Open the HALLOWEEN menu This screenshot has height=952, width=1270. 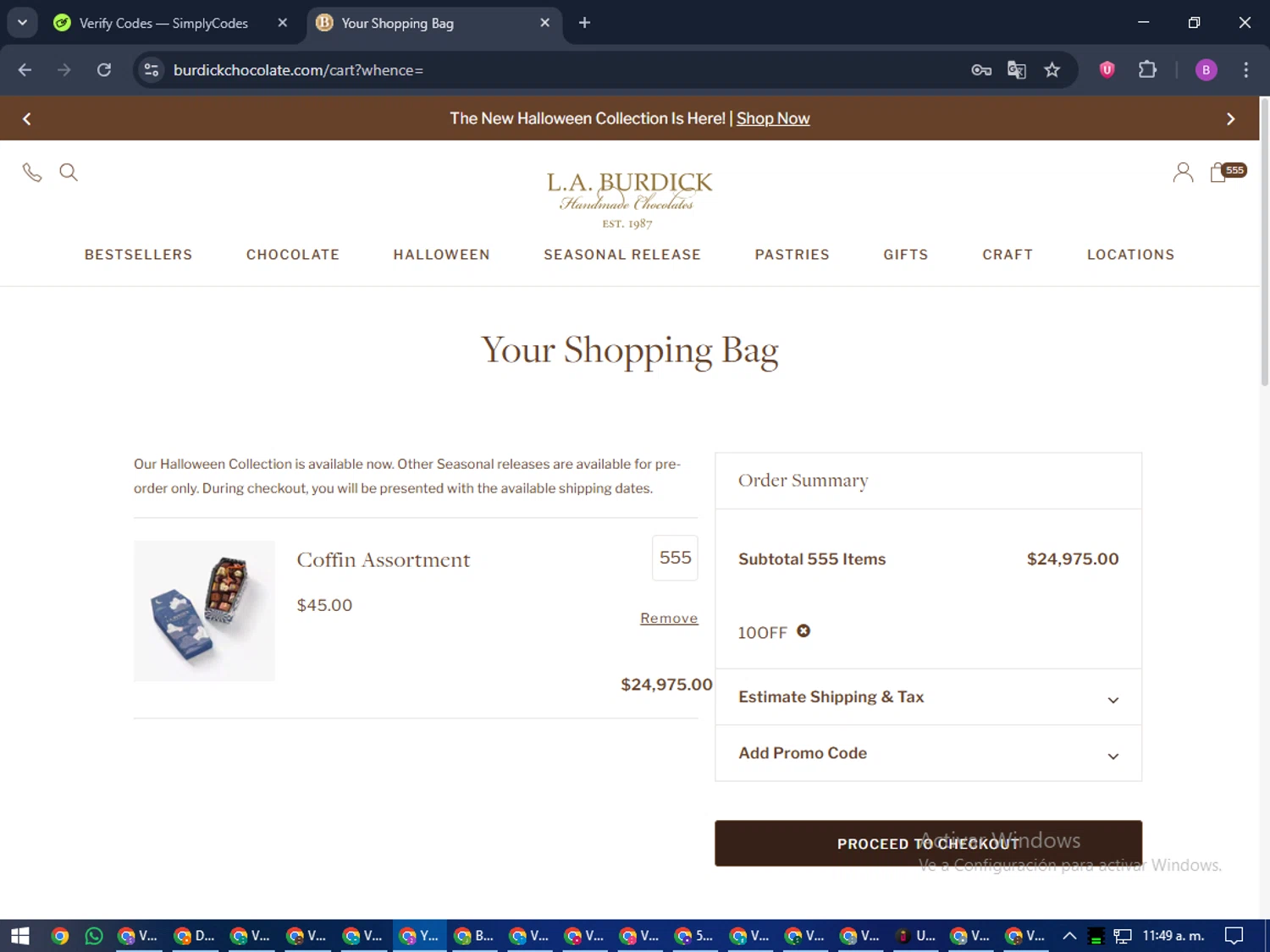442,255
